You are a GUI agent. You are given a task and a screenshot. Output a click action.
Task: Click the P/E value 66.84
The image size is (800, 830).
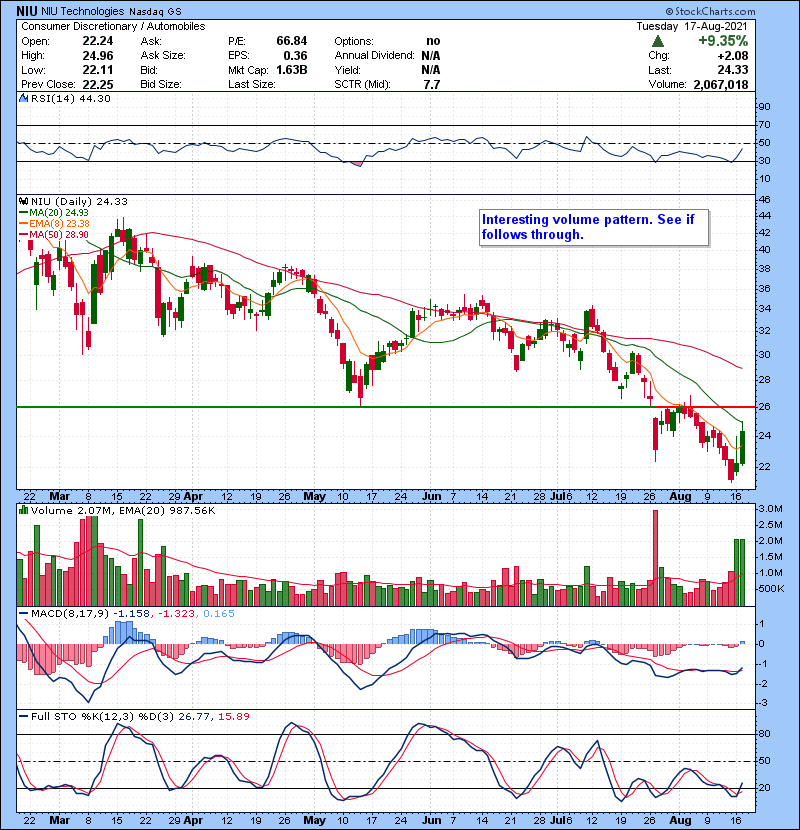(x=292, y=41)
